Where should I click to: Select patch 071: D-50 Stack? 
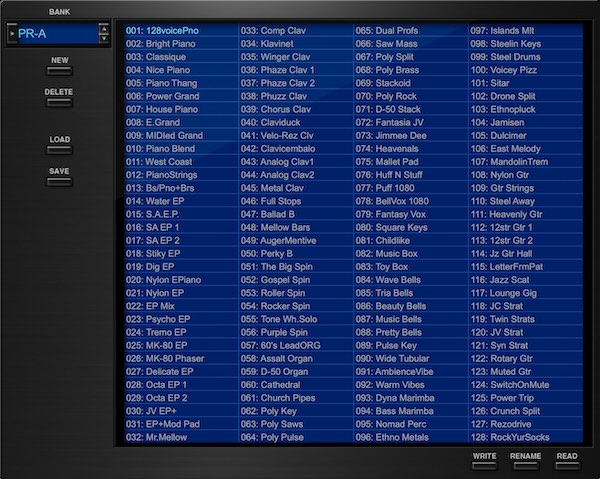[411, 109]
